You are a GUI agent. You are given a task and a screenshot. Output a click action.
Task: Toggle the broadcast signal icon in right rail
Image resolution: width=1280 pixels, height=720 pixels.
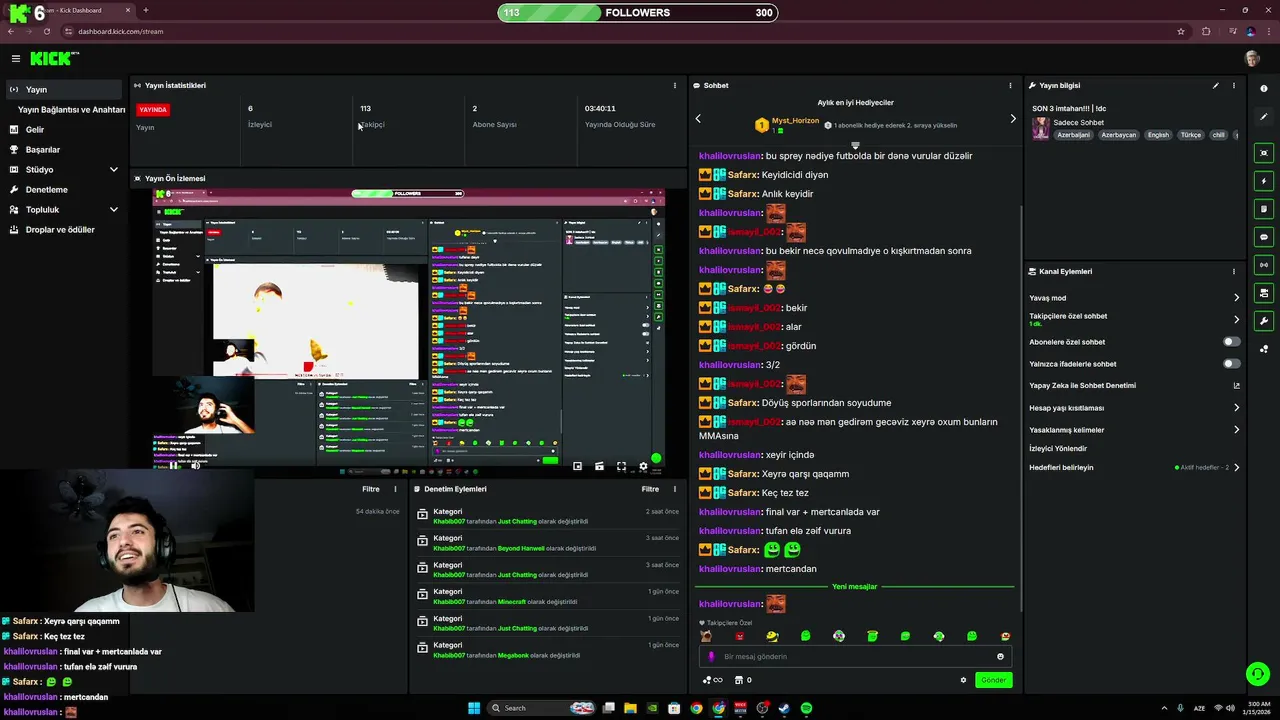point(1264,265)
